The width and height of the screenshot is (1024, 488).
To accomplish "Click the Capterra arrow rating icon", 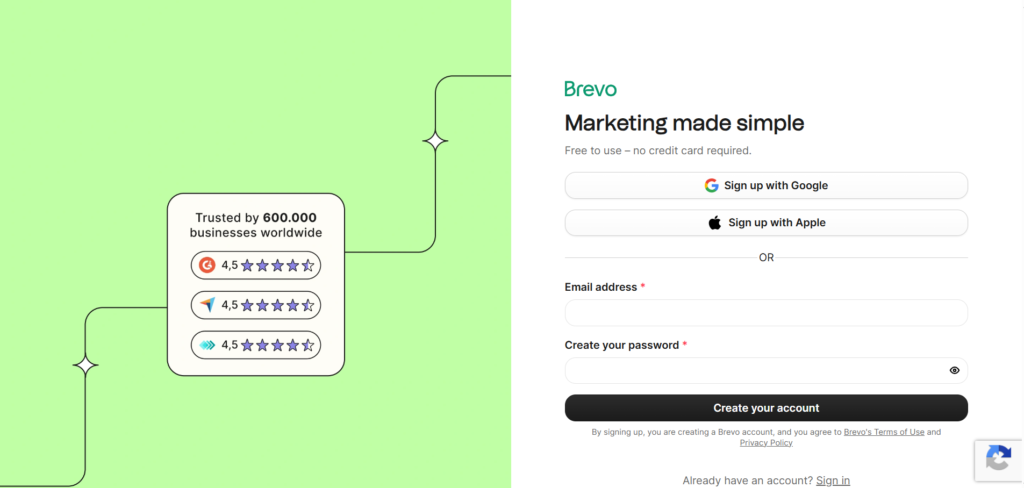I will pos(207,305).
